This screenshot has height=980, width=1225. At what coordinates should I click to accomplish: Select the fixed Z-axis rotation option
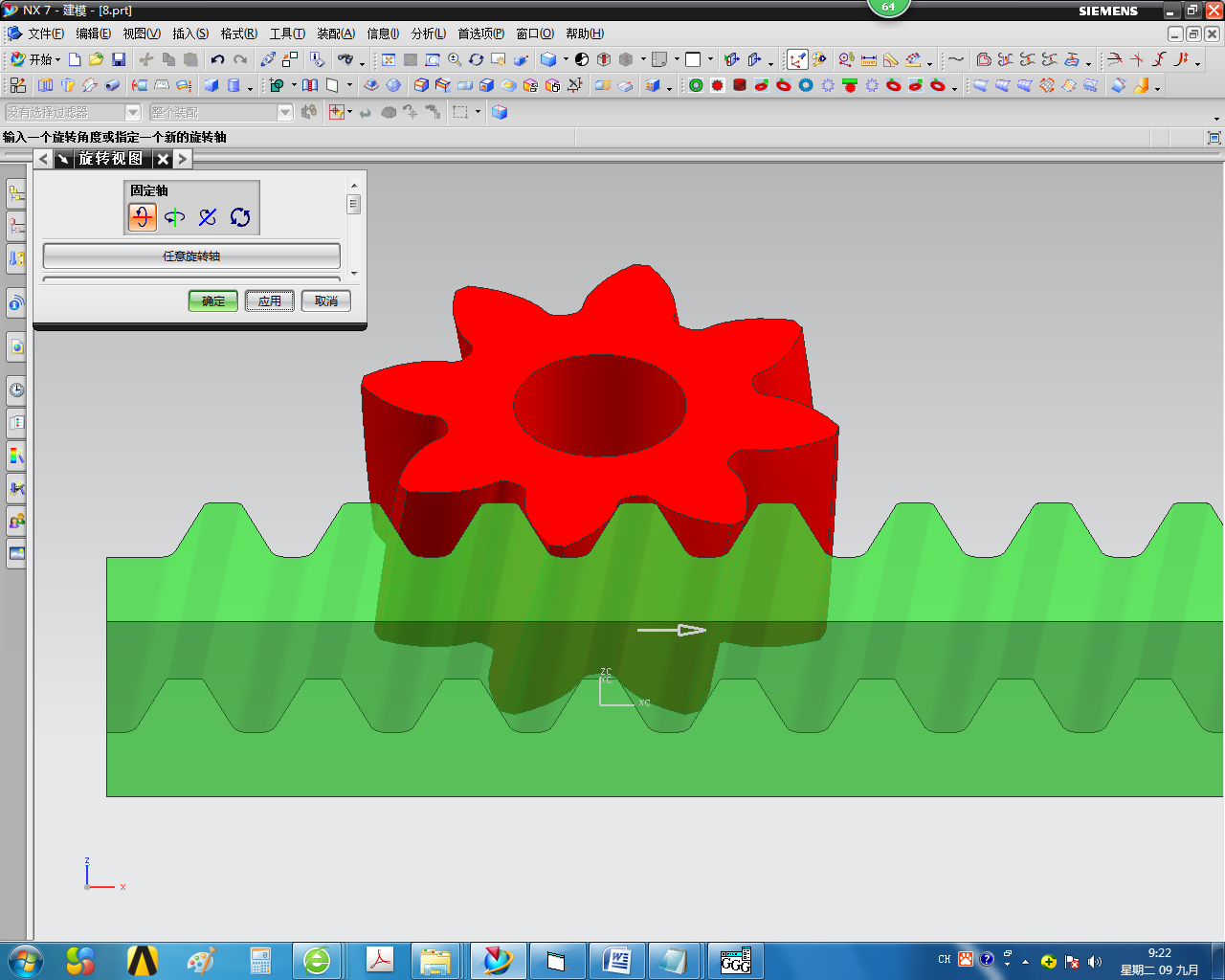pos(208,217)
